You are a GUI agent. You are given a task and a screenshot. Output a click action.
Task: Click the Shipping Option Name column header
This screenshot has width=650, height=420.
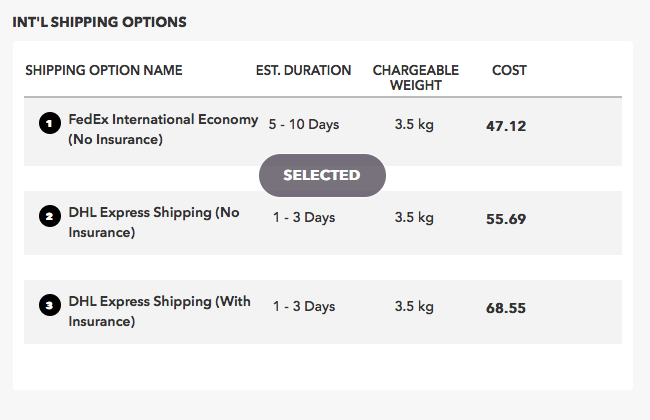pyautogui.click(x=104, y=70)
